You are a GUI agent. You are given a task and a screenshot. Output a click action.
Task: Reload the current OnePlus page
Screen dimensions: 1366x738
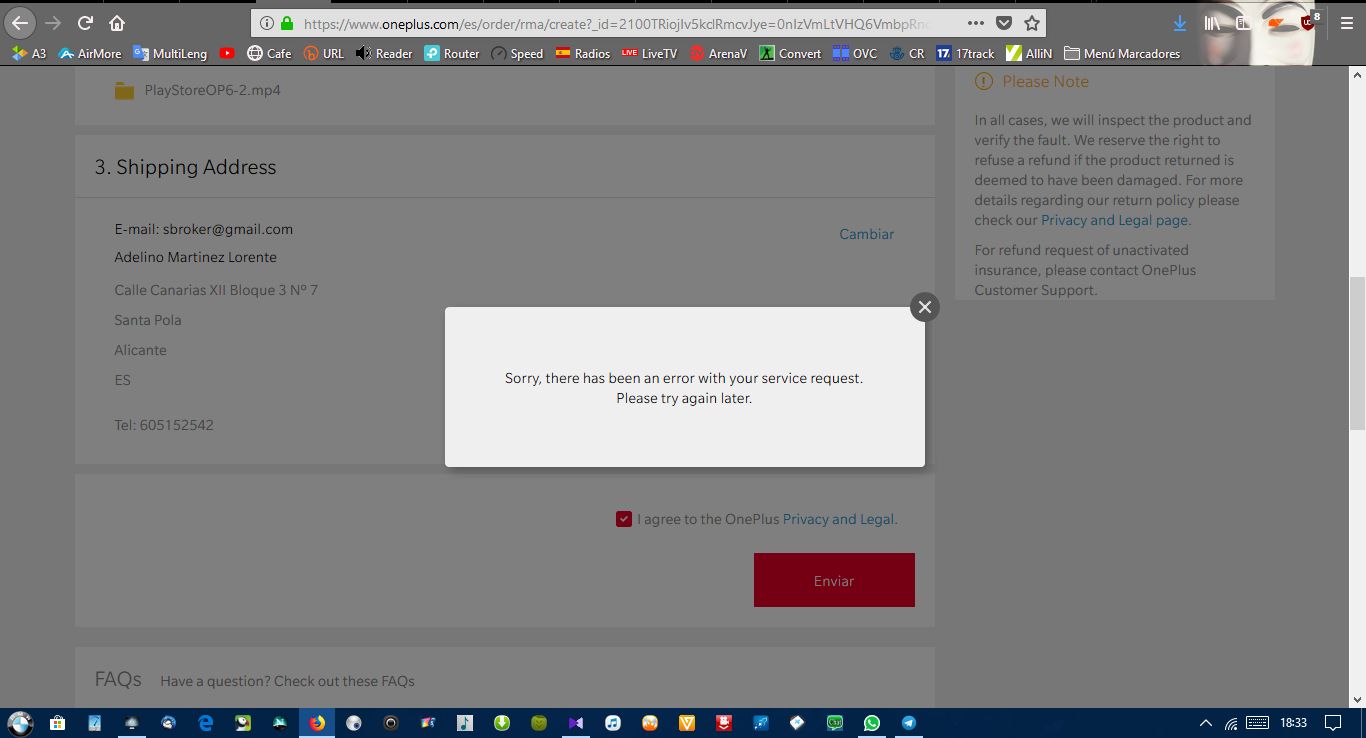(x=86, y=23)
